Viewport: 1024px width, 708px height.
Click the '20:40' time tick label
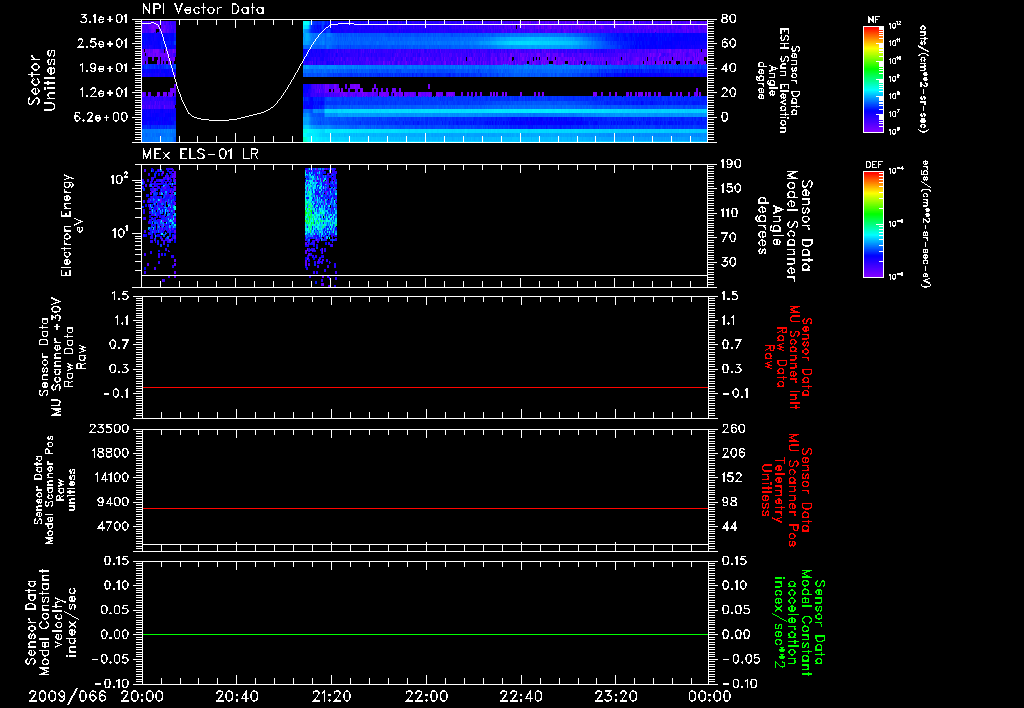point(238,696)
